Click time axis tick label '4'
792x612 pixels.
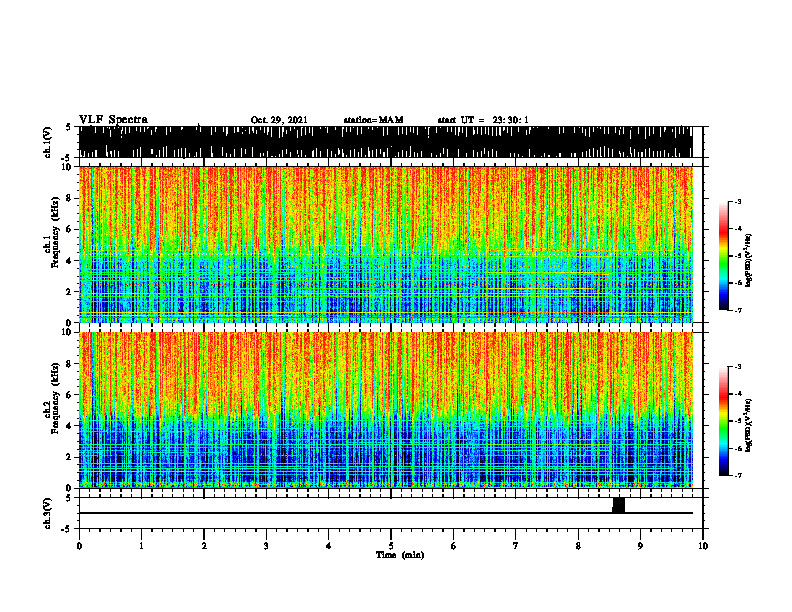click(329, 546)
